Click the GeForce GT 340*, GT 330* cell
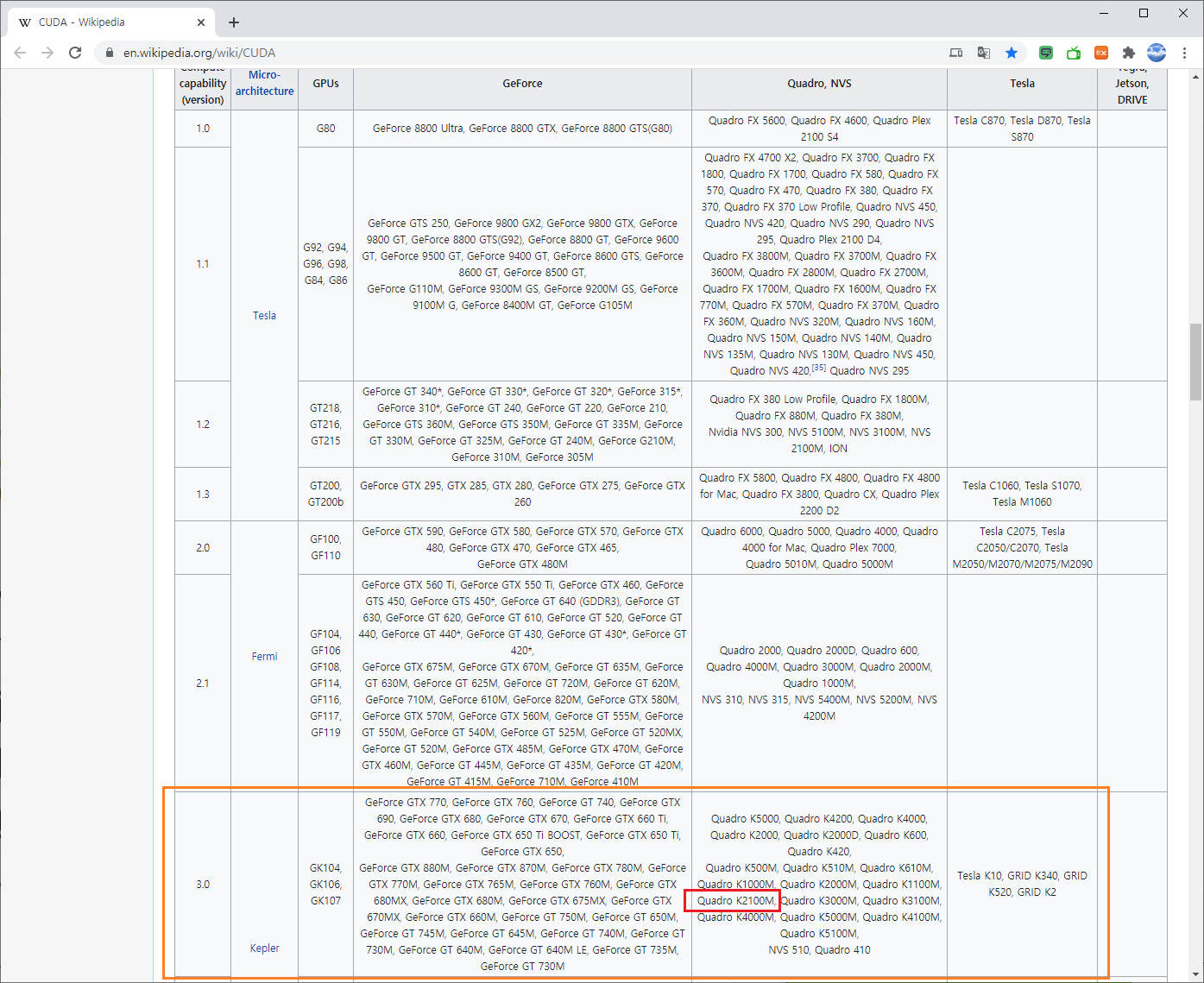The height and width of the screenshot is (983, 1204). pos(522,425)
